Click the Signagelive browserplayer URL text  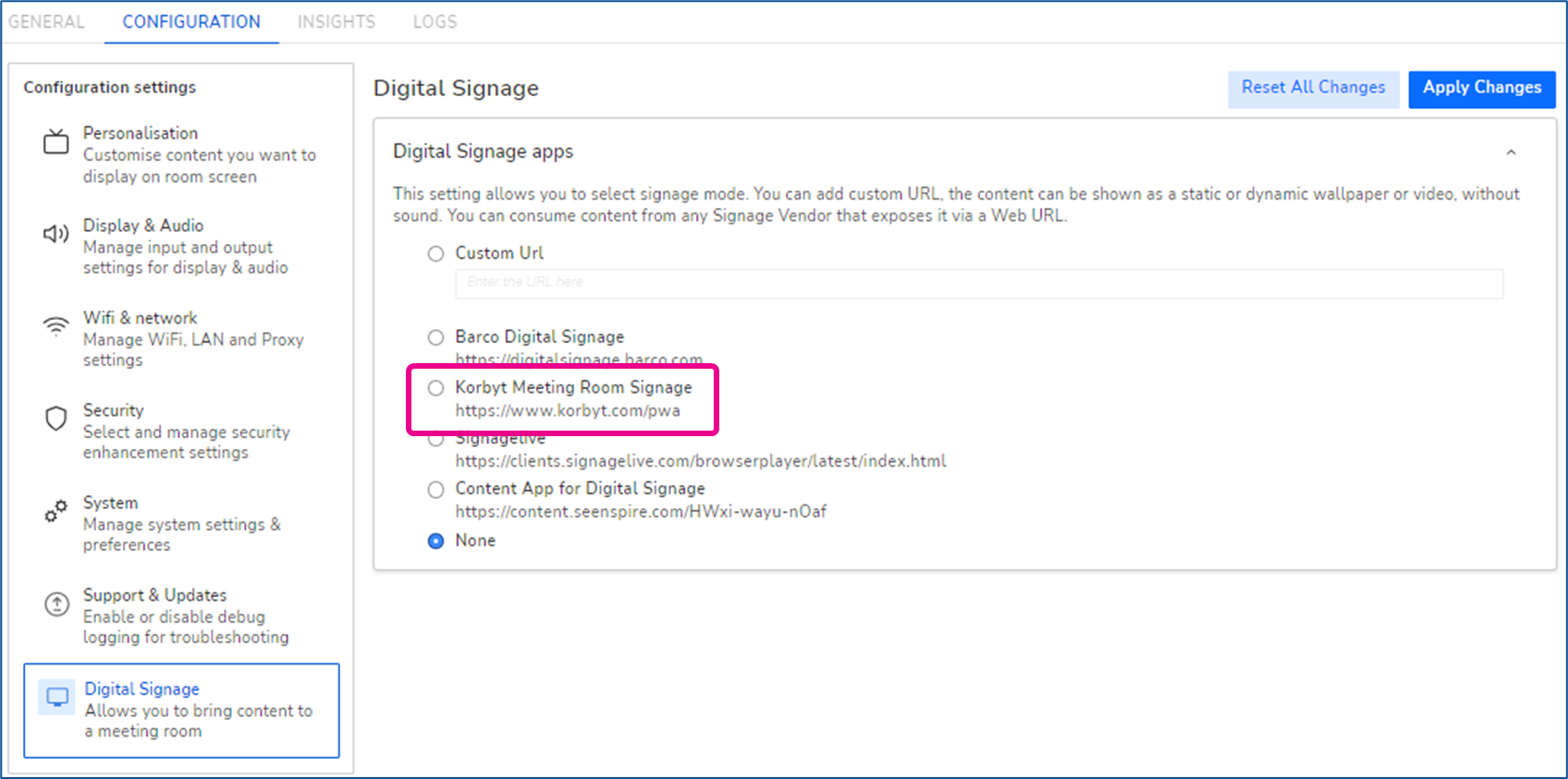(x=701, y=461)
